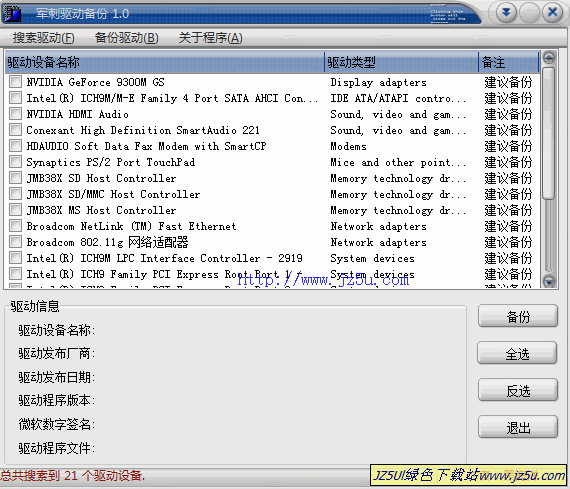
Task: Check the NVIDIA GeForce 9300M GS checkbox
Action: click(x=15, y=81)
